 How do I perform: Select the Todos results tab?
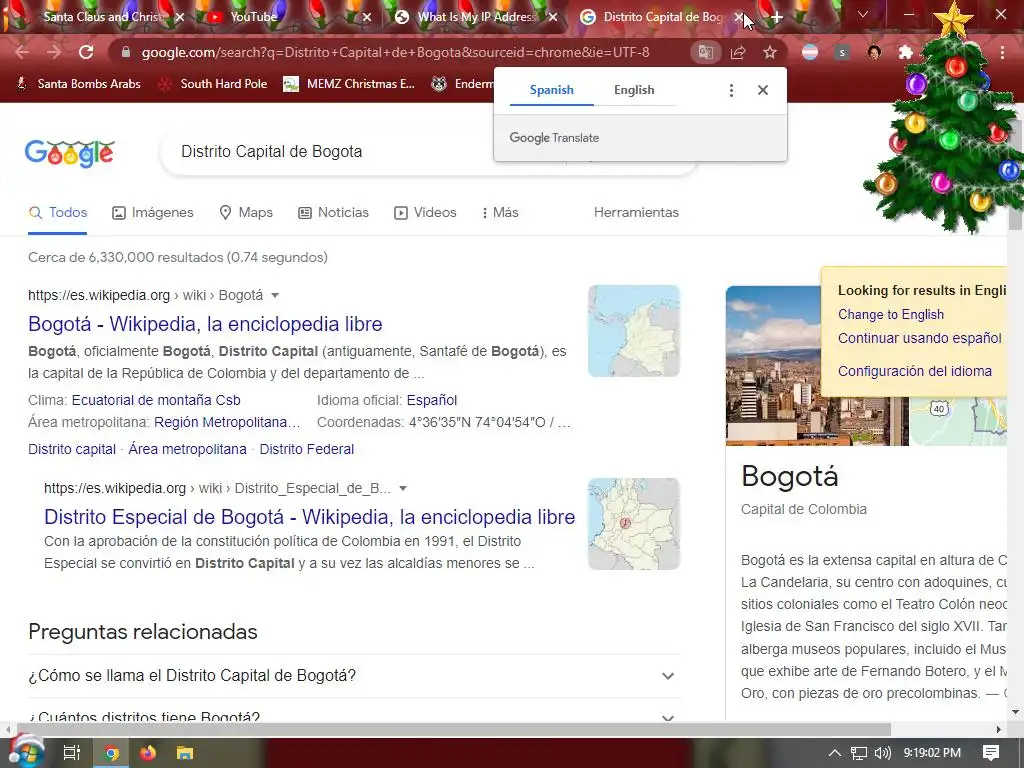pos(57,213)
